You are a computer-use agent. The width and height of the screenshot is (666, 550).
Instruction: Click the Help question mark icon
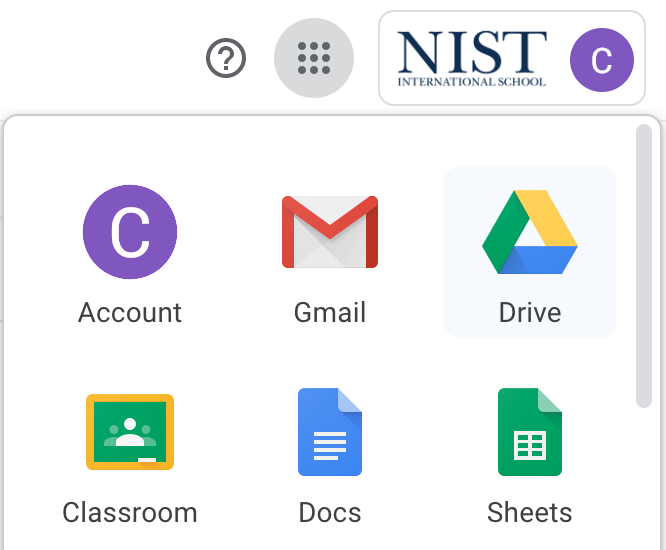[x=226, y=59]
